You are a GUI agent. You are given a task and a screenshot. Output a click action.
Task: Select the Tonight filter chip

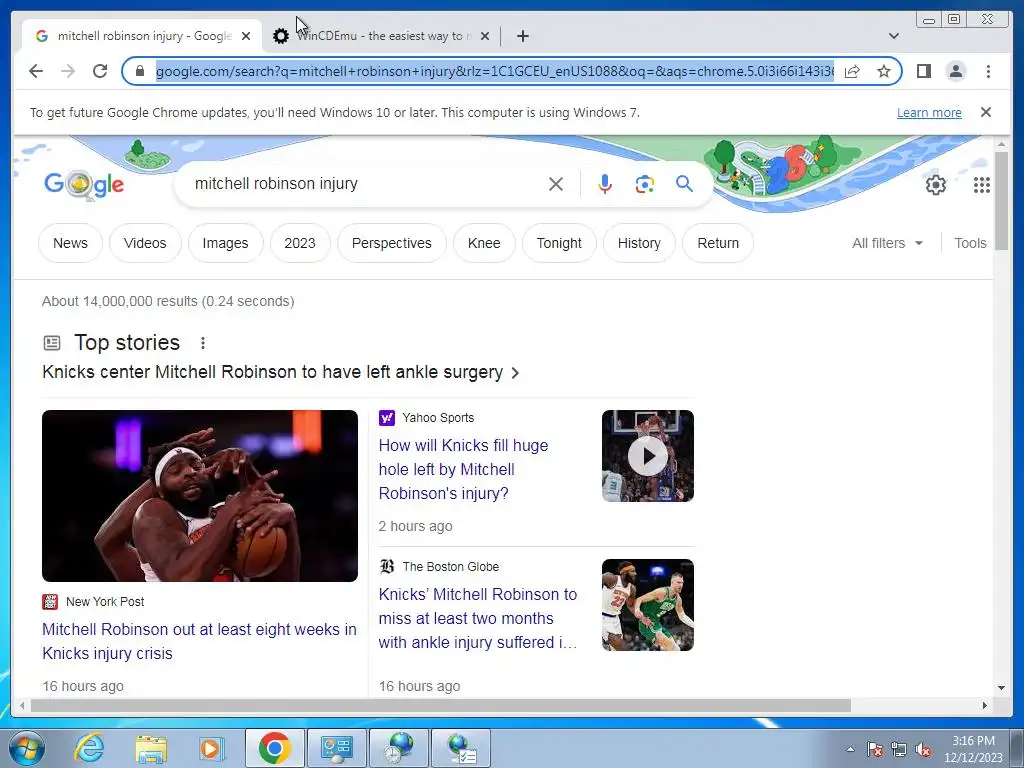click(559, 243)
